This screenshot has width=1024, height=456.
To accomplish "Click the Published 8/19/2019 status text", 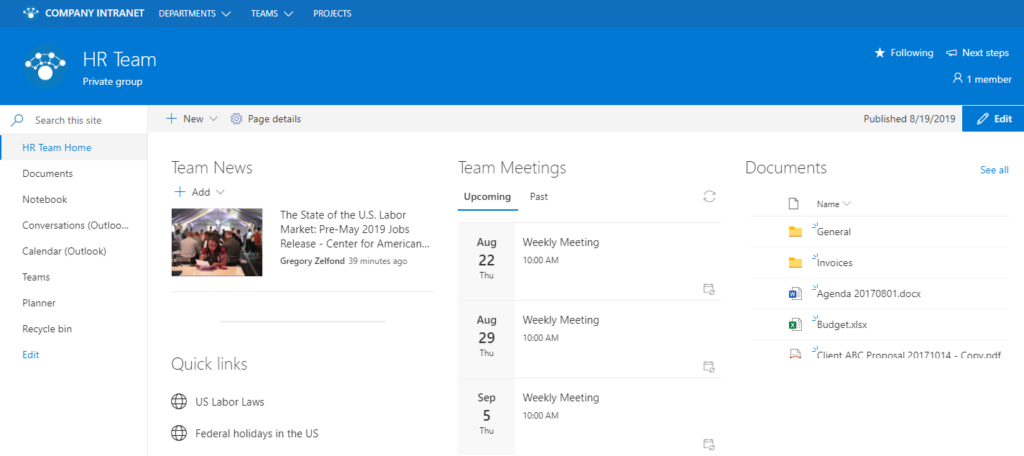I will 909,119.
